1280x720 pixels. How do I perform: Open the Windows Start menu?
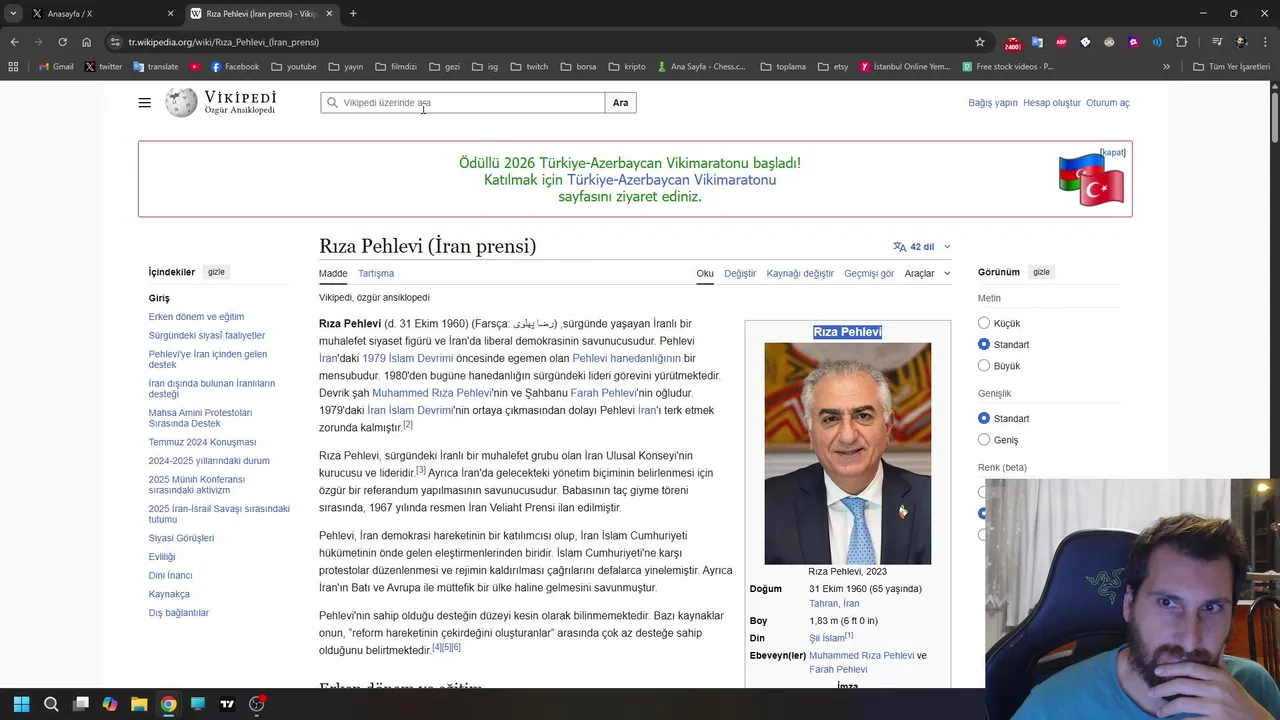click(21, 704)
